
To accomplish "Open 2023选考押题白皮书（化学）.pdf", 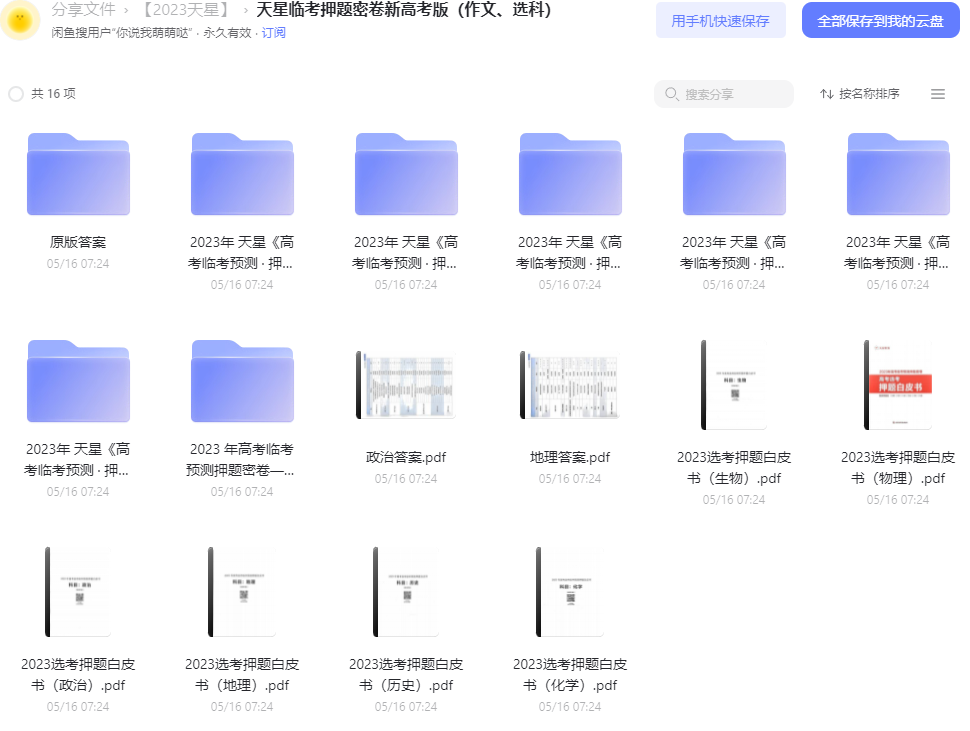I will (570, 592).
